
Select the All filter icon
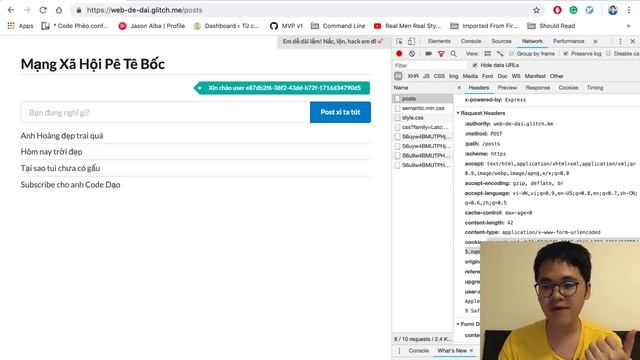[x=398, y=76]
